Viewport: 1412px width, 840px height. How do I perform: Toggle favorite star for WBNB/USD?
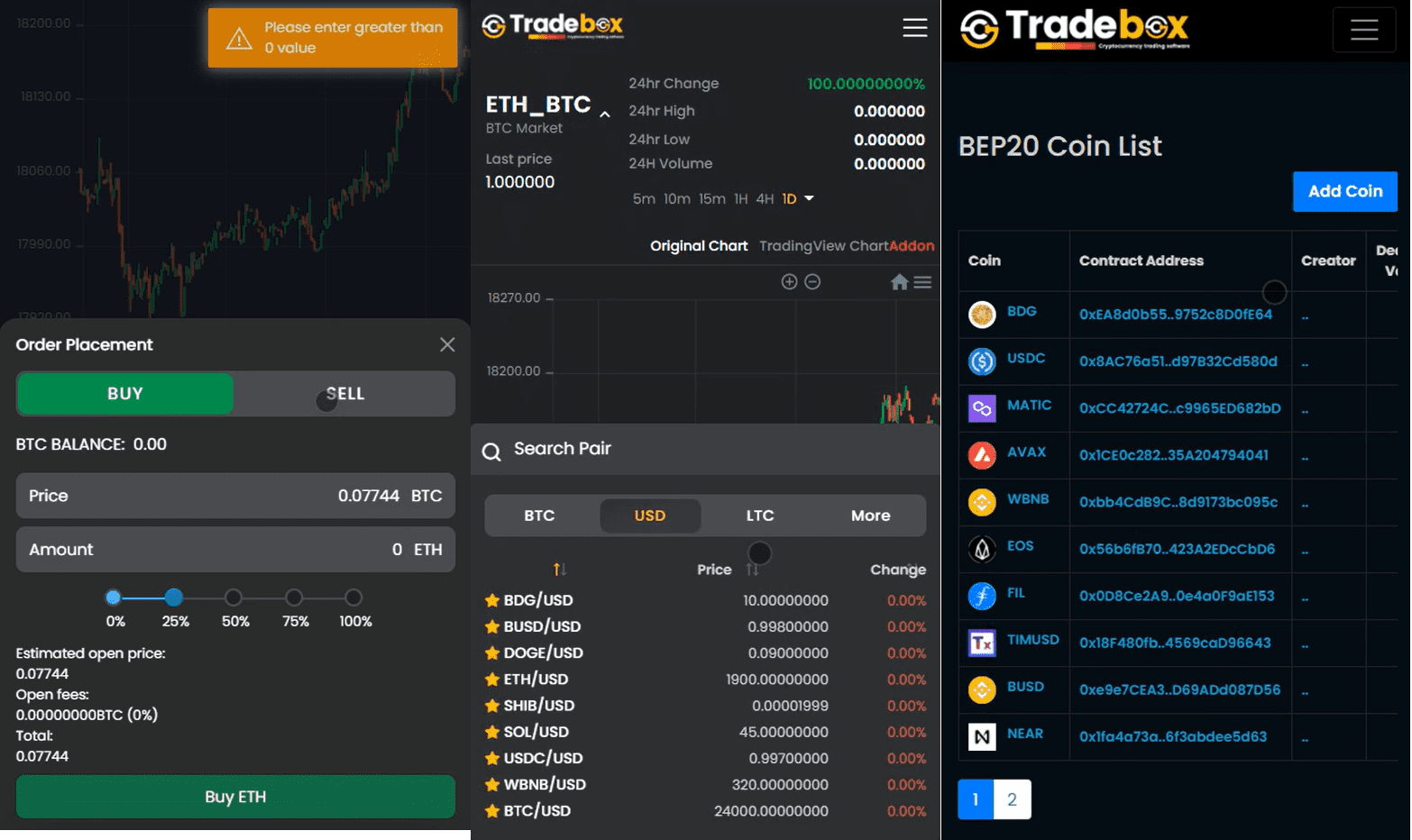(492, 784)
